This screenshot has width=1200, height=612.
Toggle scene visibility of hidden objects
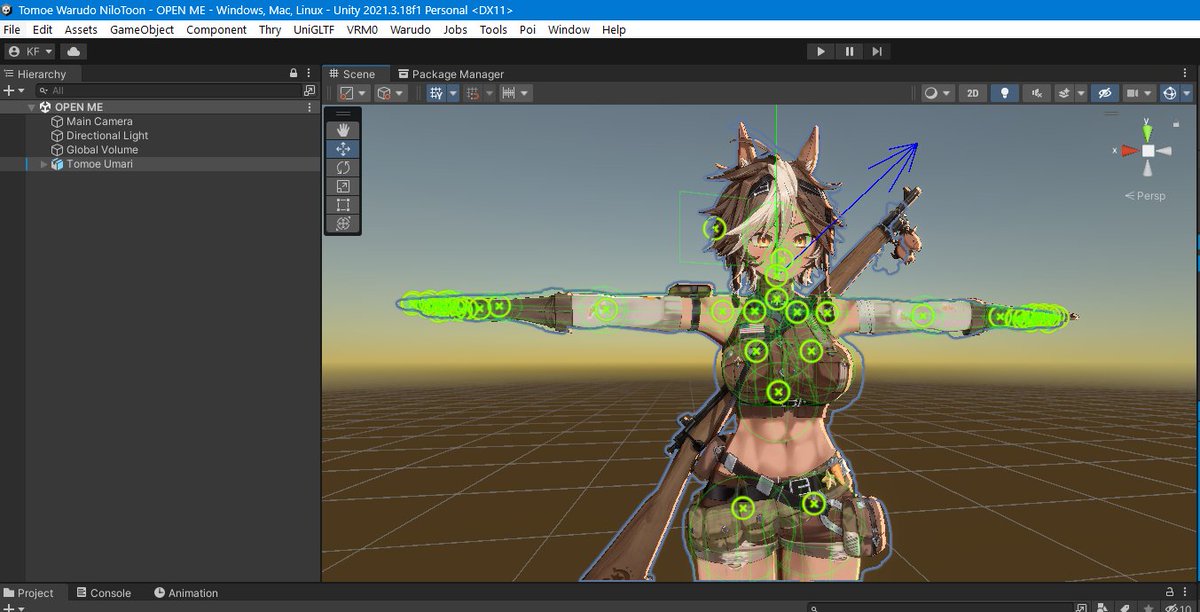[1104, 93]
